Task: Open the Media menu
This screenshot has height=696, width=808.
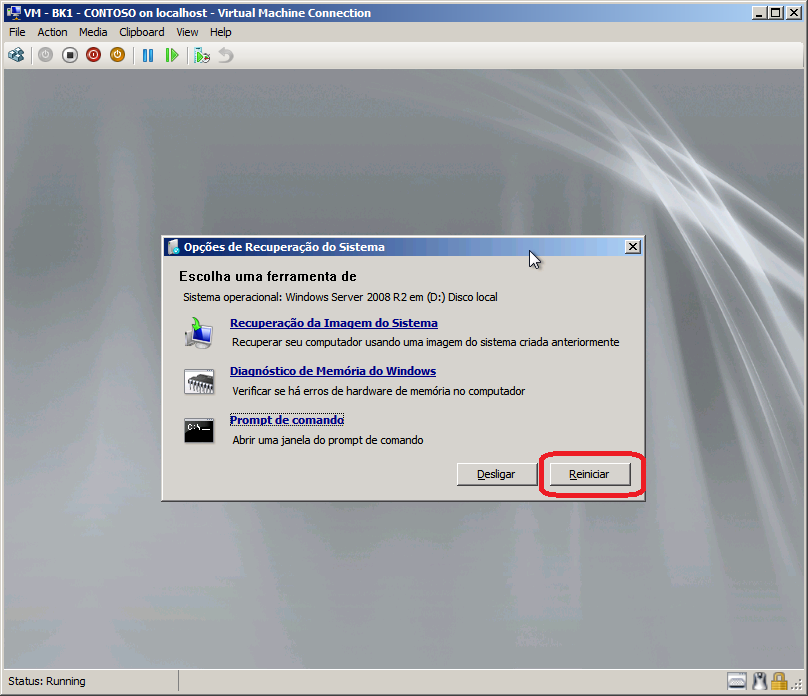Action: 93,32
